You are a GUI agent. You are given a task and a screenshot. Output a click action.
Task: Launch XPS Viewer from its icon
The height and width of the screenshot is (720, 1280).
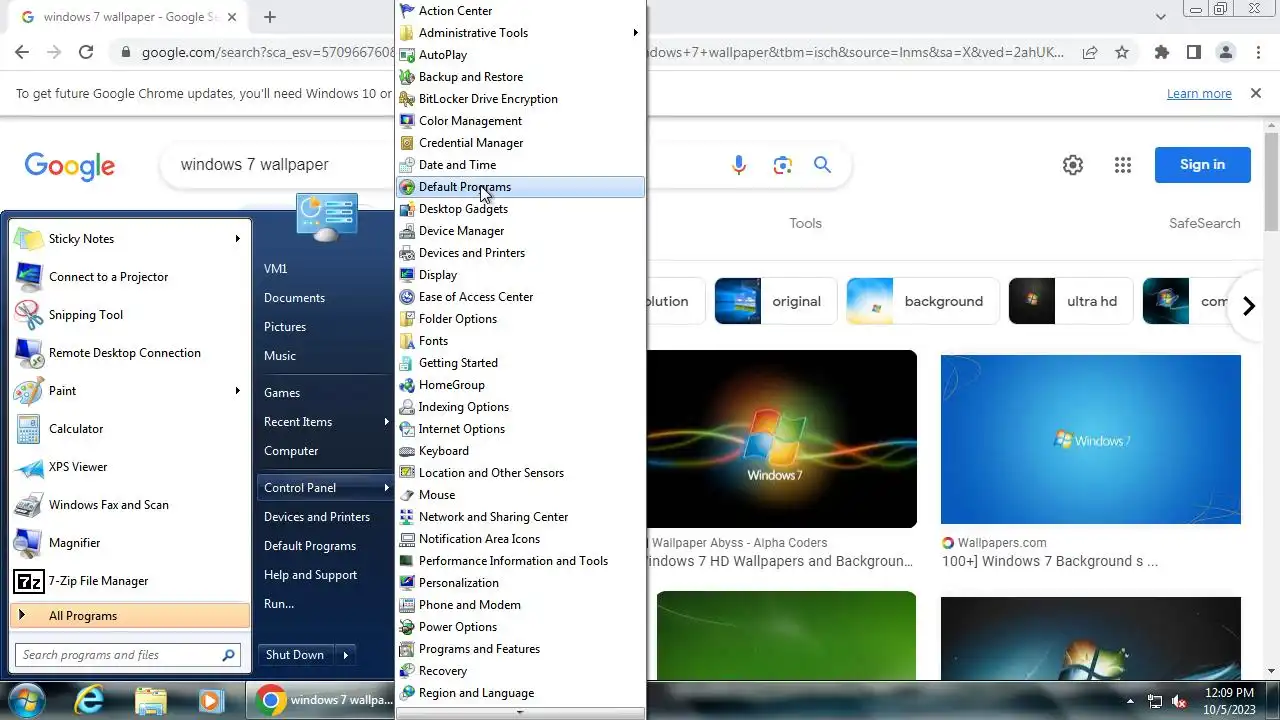coord(29,467)
